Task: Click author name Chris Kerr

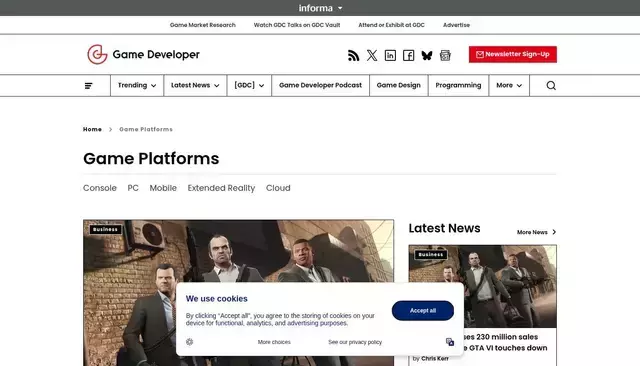Action: (x=435, y=358)
